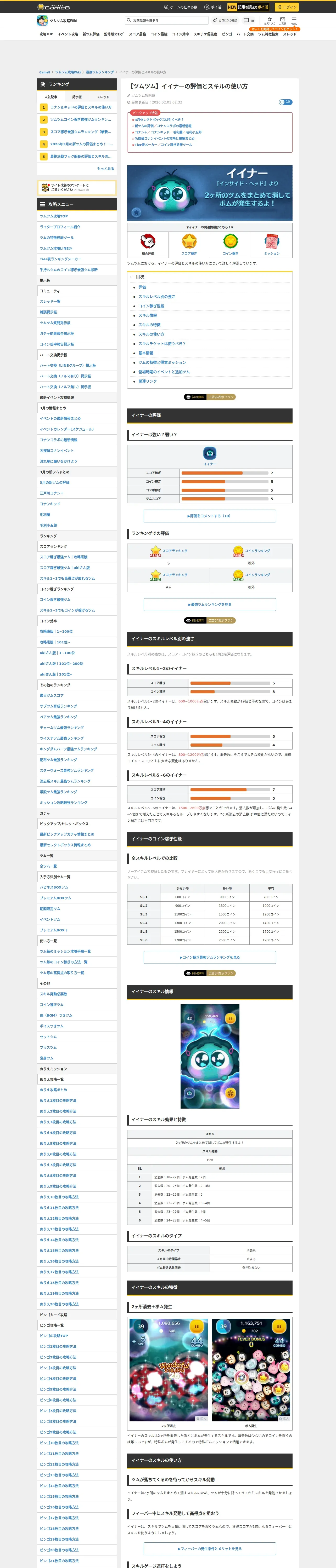Open the ご意見 mail icon
This screenshot has height=1568, width=336.
(282, 20)
